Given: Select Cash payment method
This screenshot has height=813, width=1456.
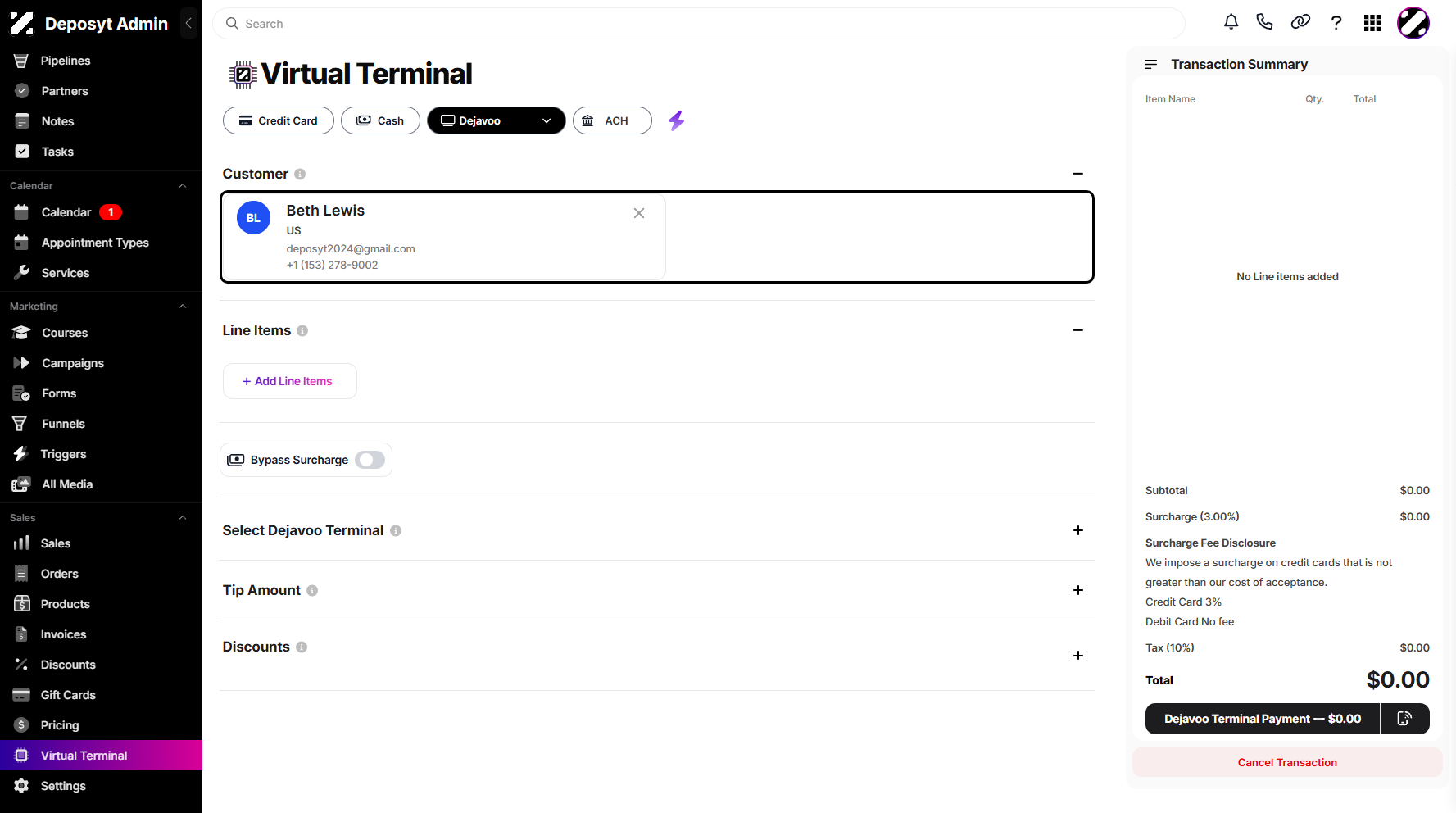Looking at the screenshot, I should (x=380, y=120).
